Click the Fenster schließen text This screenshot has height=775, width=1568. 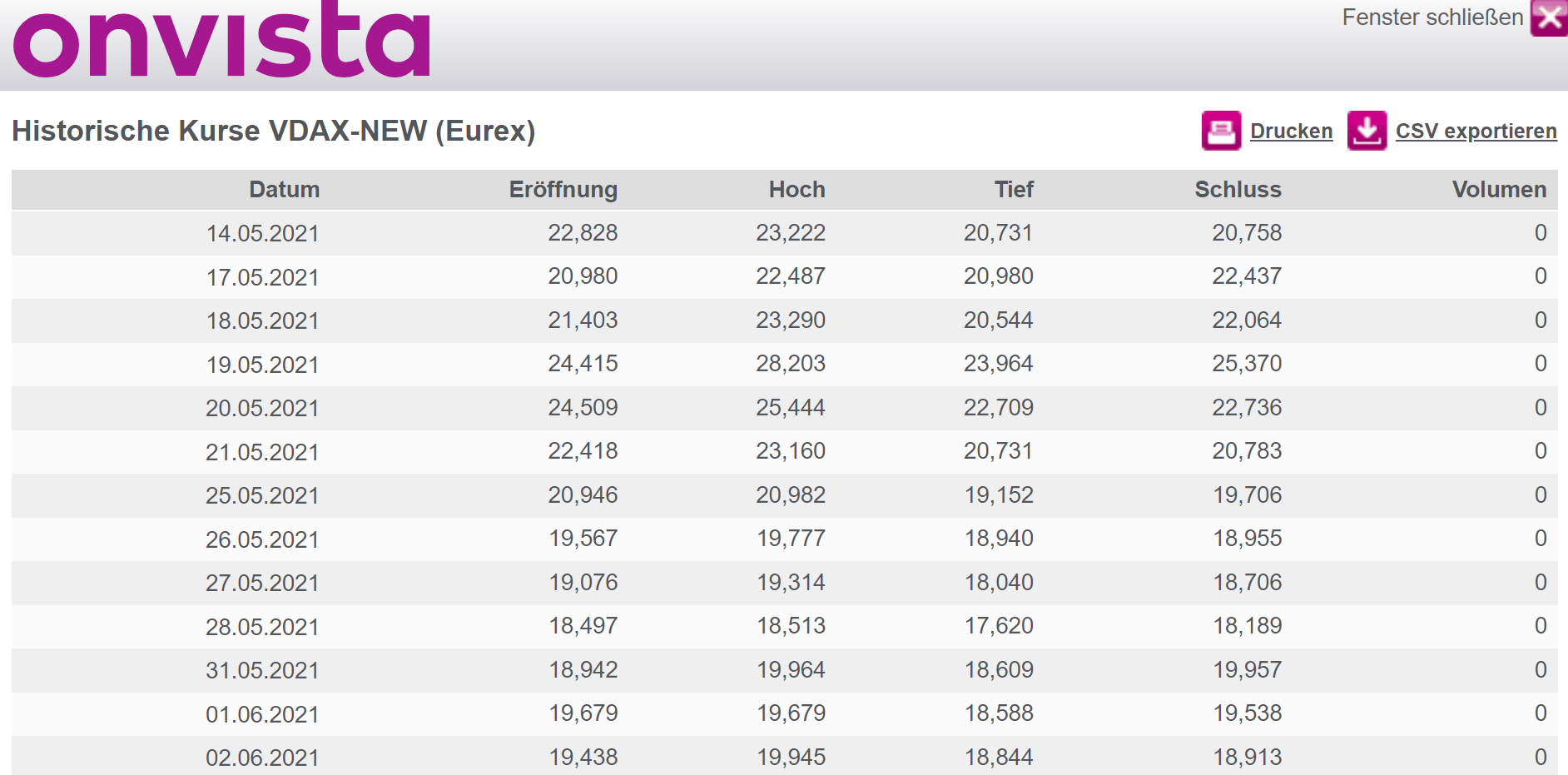click(1432, 17)
